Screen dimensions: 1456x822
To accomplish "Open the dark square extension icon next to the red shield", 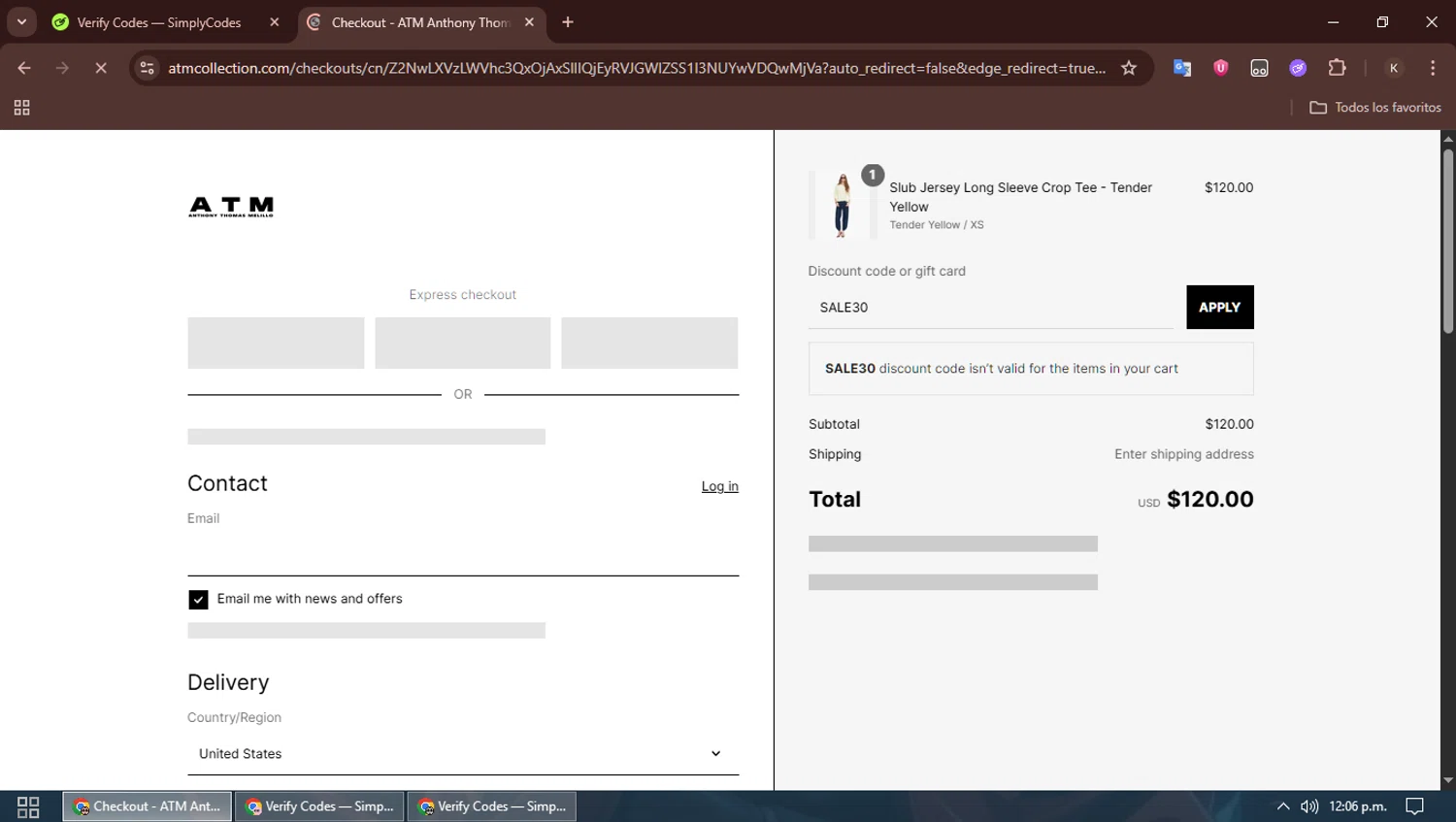I will [x=1259, y=68].
